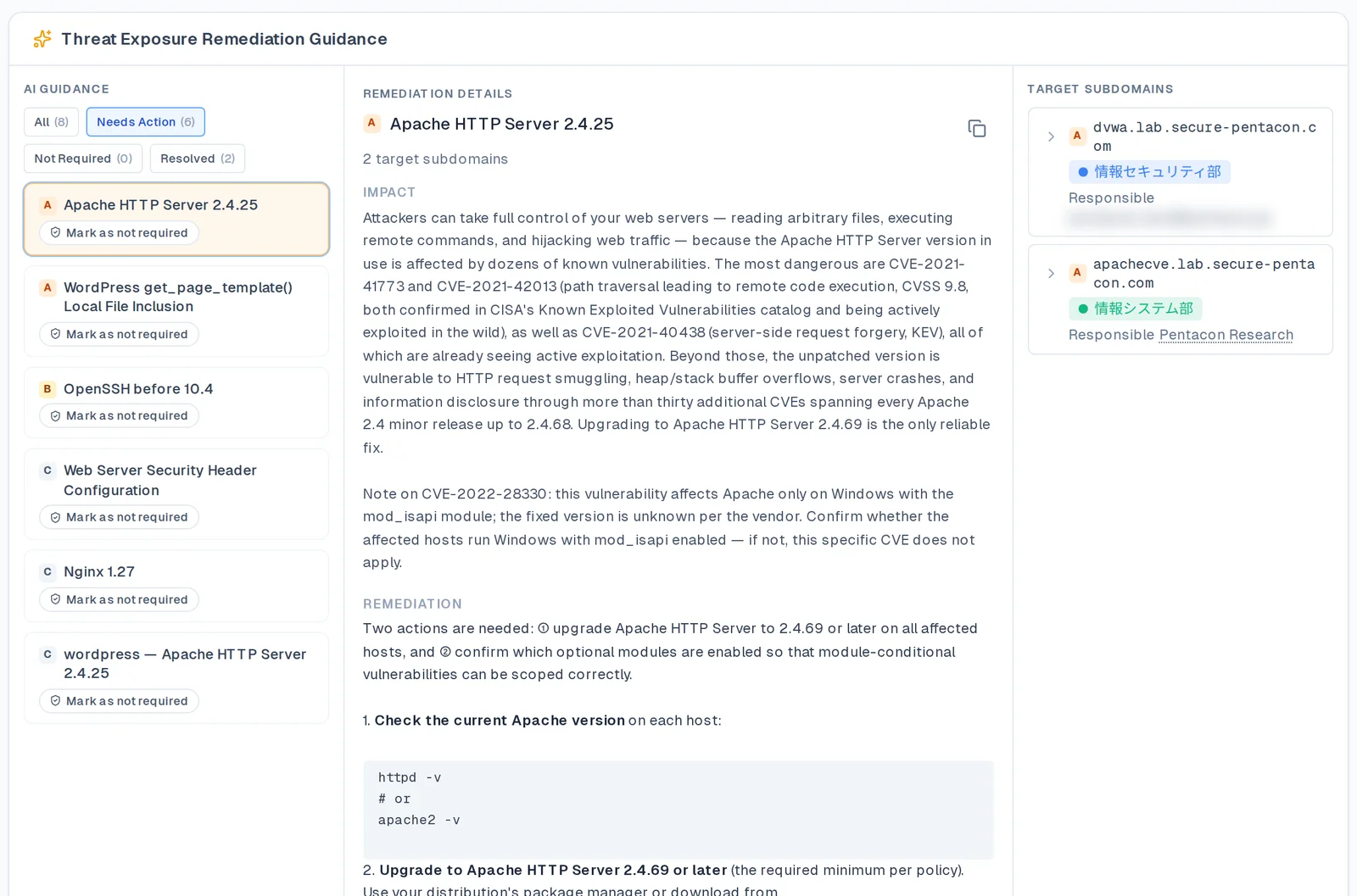Show All guidance items
1357x896 pixels.
(52, 122)
